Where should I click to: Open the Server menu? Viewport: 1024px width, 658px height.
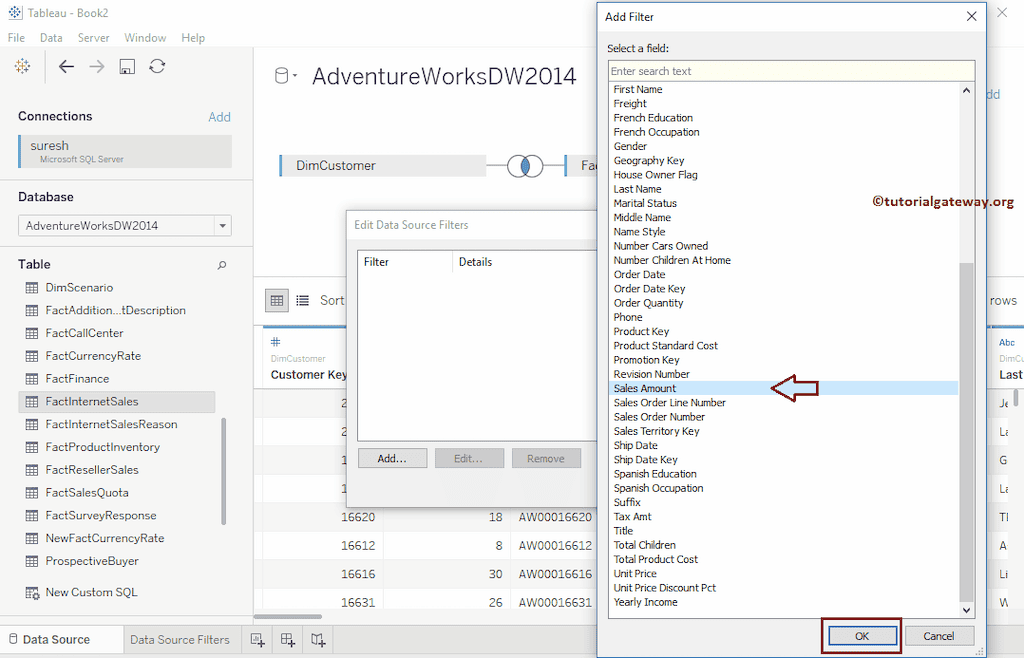94,37
